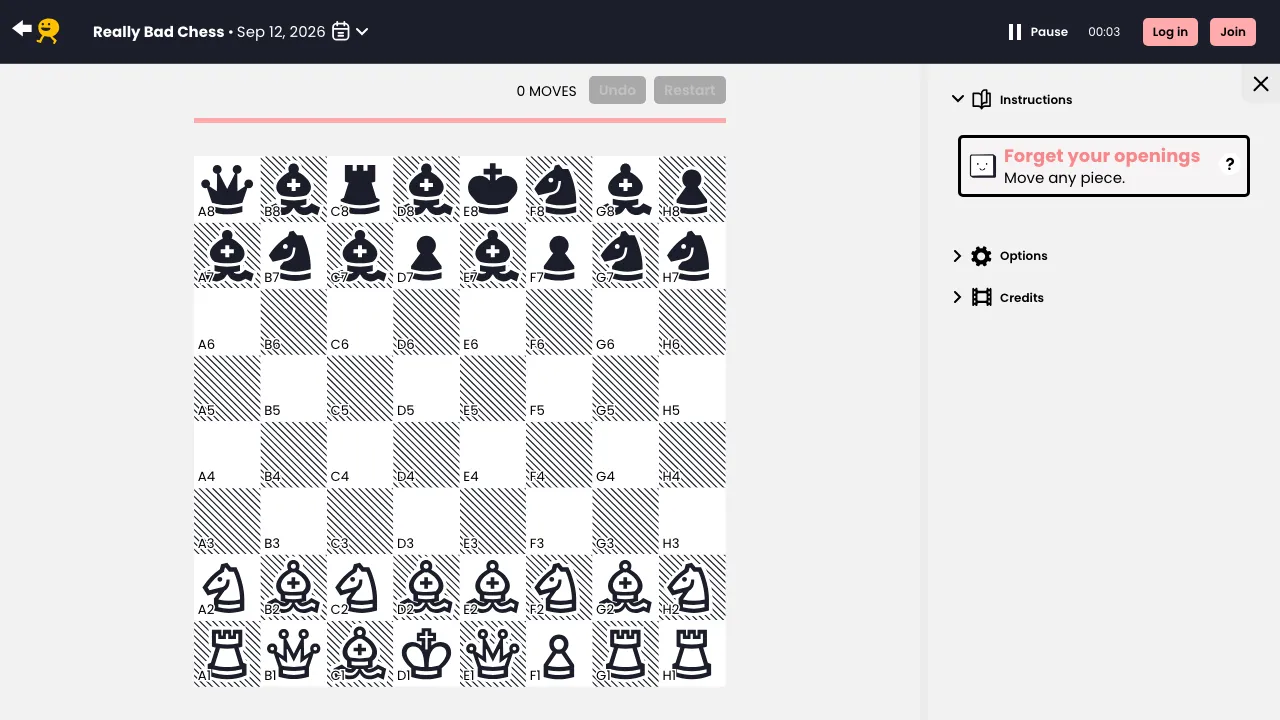
Task: Pause the game timer
Action: click(x=1038, y=32)
